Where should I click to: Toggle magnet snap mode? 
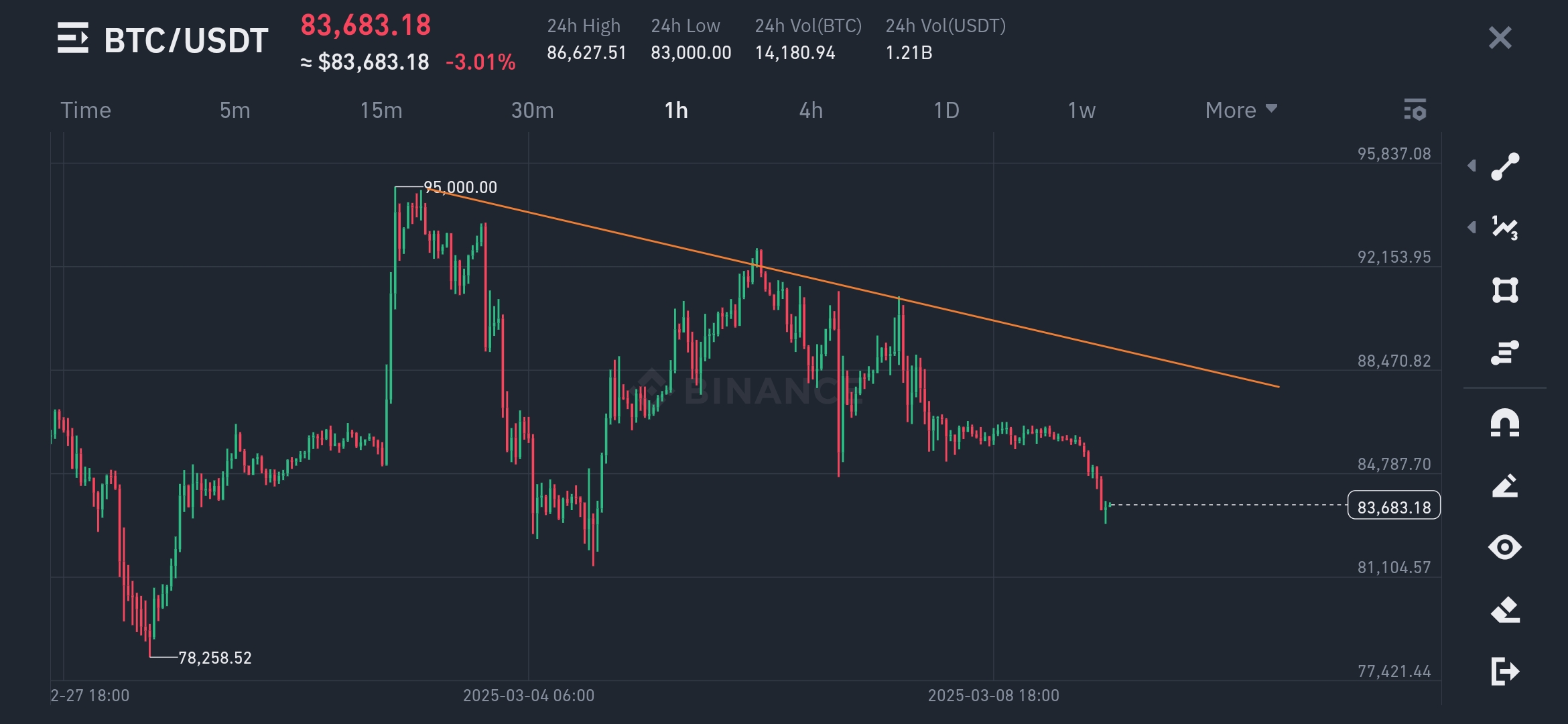click(x=1505, y=424)
